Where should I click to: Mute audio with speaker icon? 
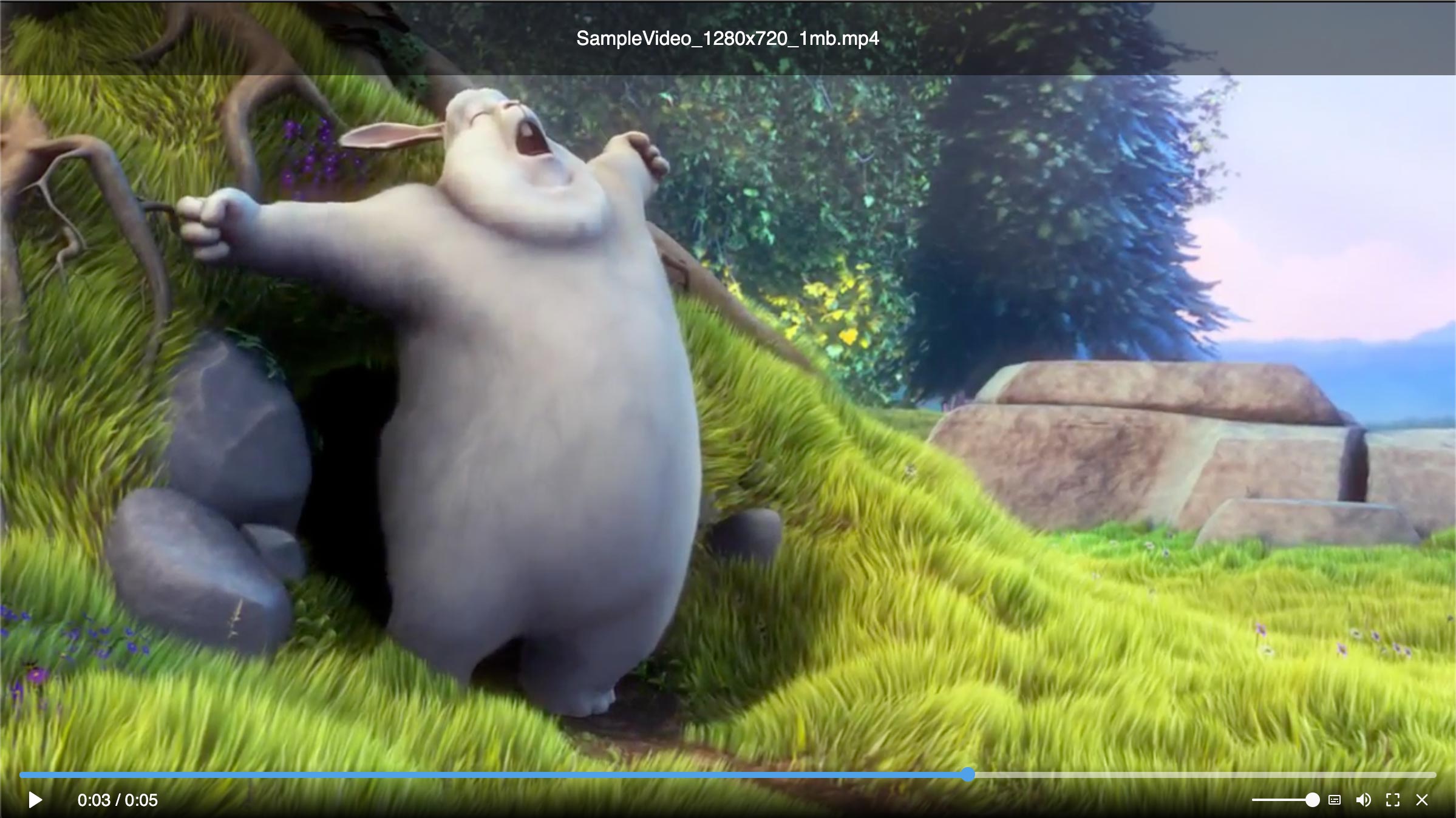click(1363, 800)
